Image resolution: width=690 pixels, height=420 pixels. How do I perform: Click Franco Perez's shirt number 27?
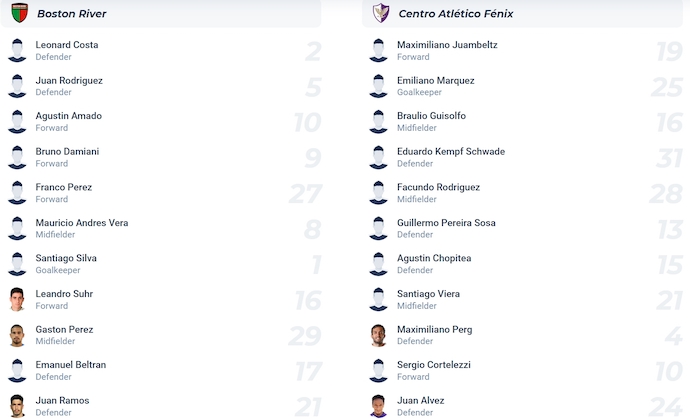pos(306,194)
